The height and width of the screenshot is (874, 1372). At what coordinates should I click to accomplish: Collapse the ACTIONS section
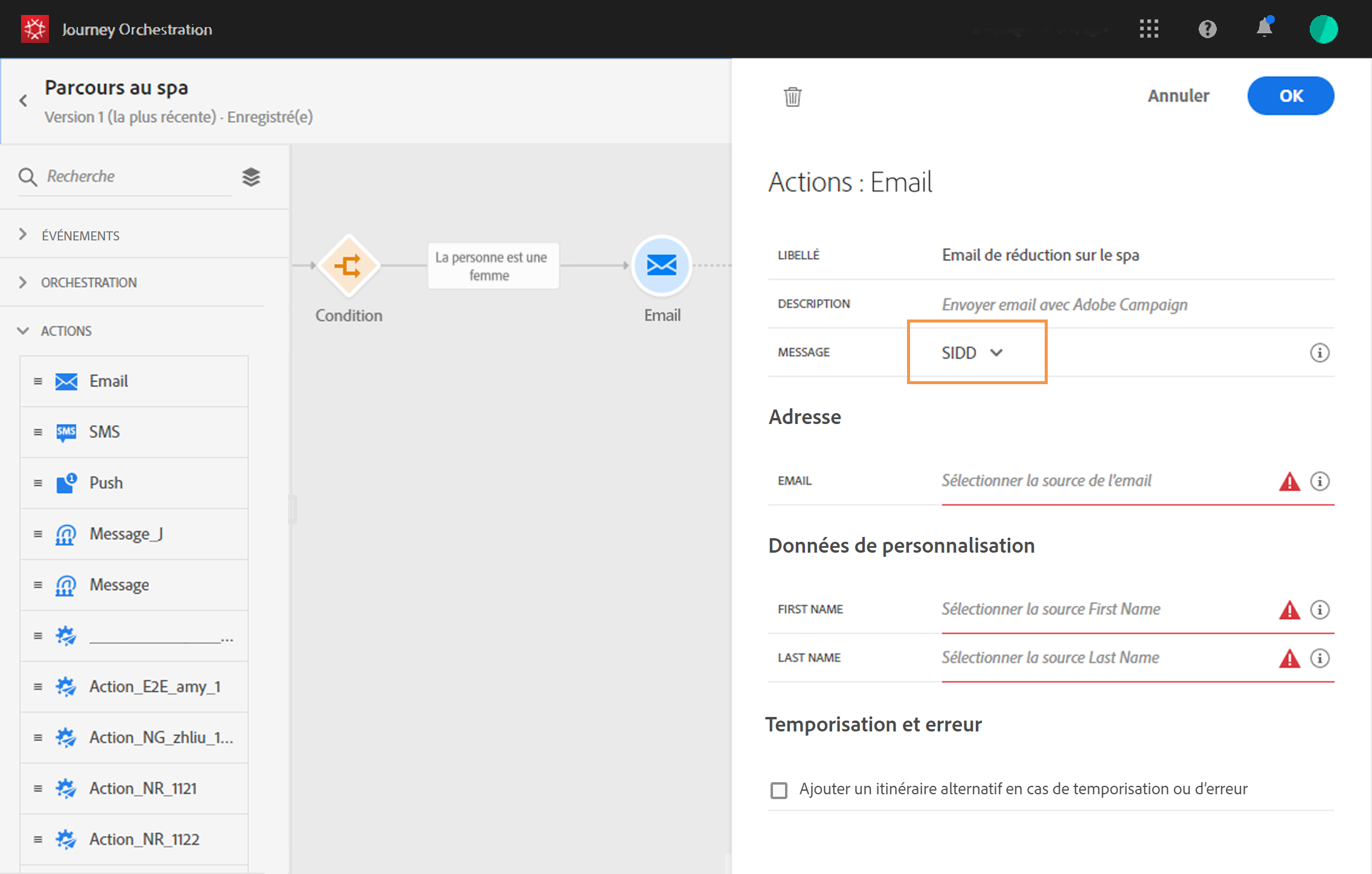66,331
